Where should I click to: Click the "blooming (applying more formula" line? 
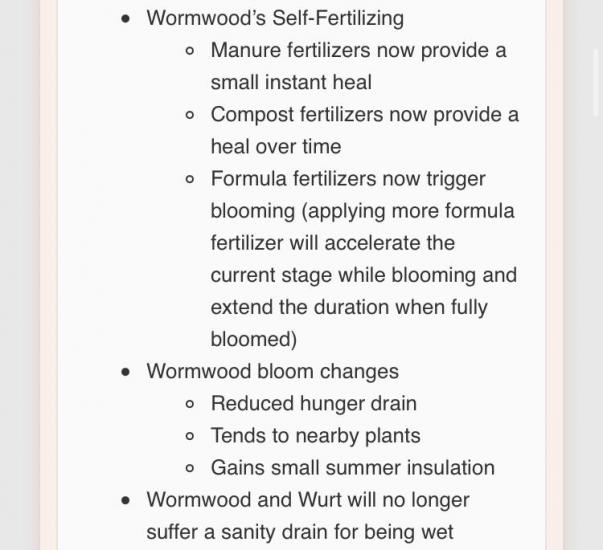(362, 211)
